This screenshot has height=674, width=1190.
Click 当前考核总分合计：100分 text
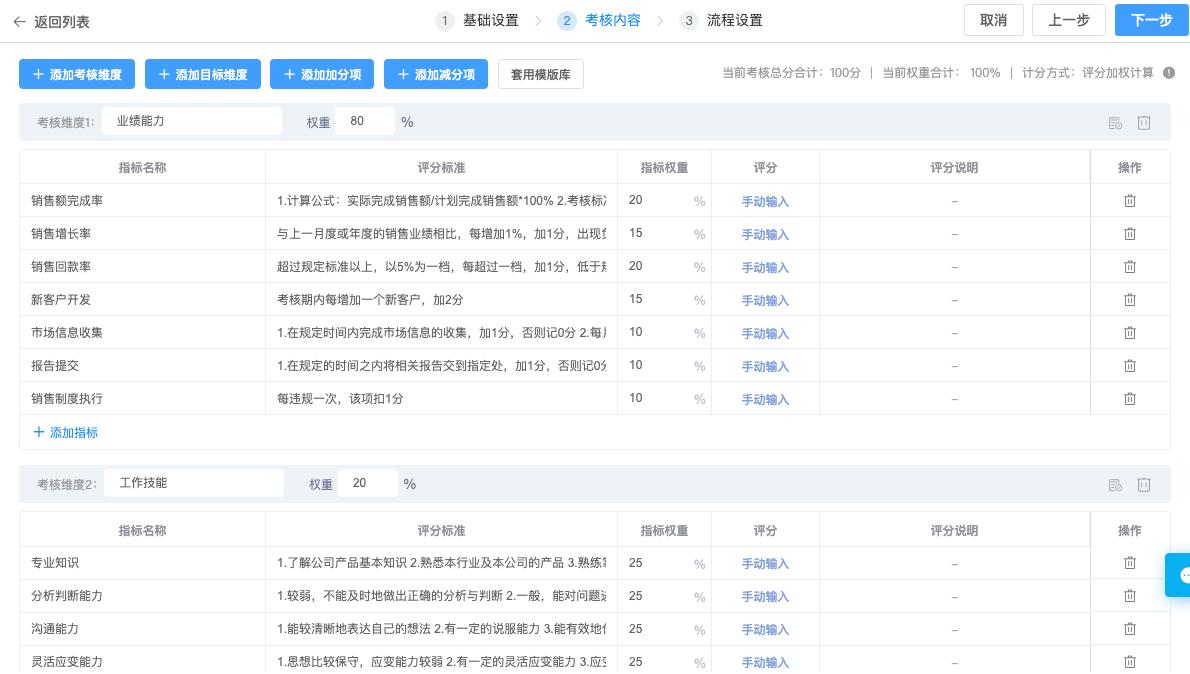(791, 73)
